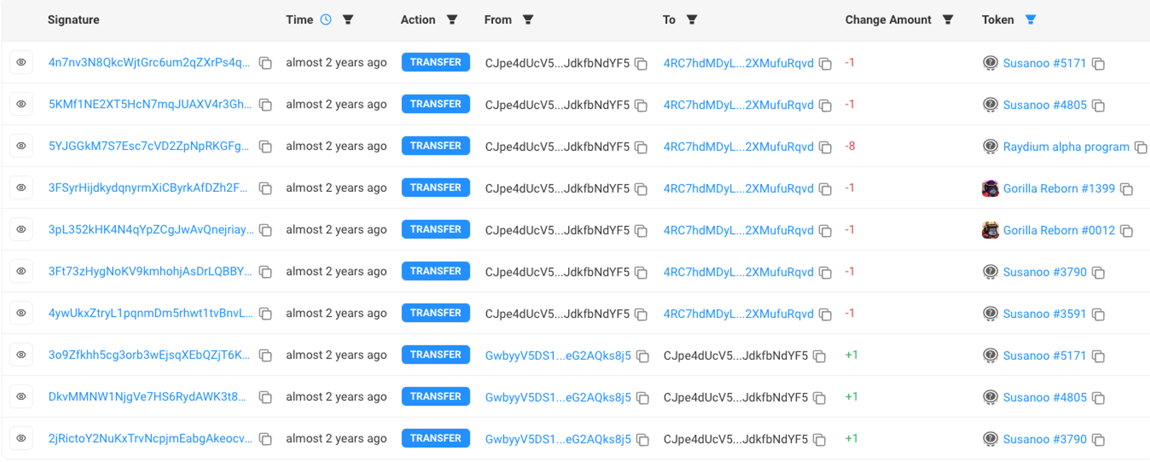The height and width of the screenshot is (462, 1150).
Task: Copy signature 5YJGGkM7S7Esc7cVD2ZpNpRKGFg
Action: [265, 147]
